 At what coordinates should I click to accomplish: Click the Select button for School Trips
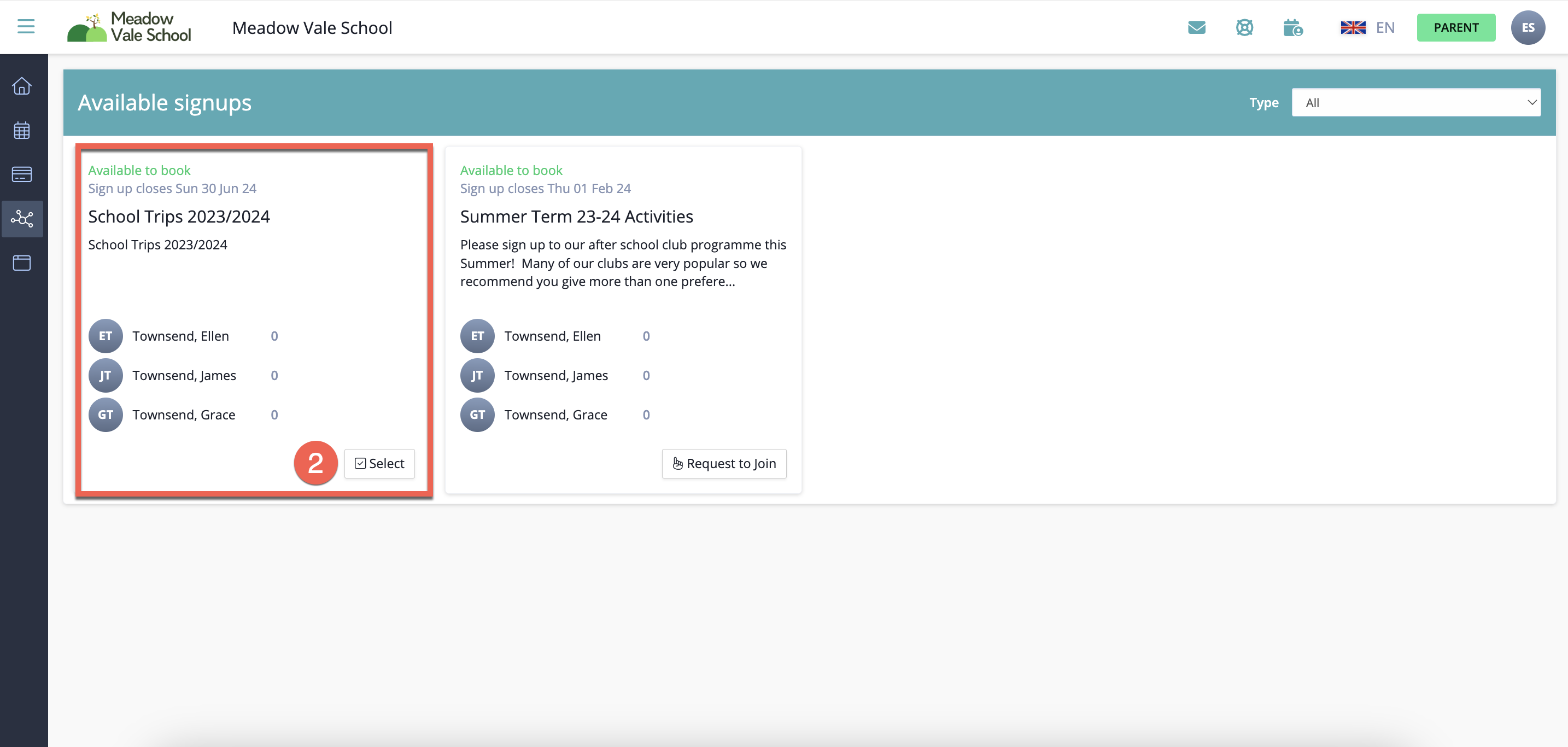tap(379, 463)
